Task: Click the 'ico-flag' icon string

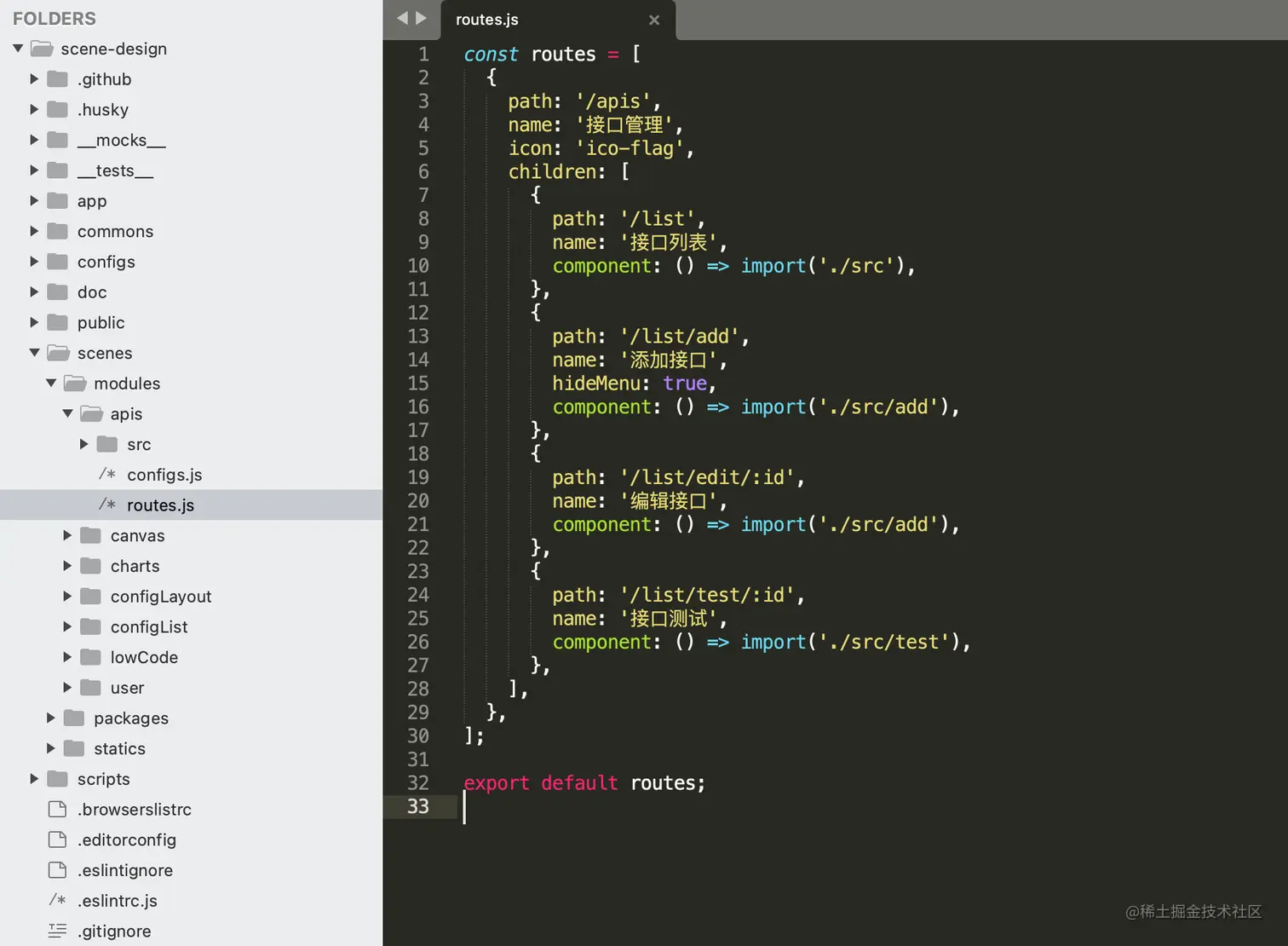Action: (x=630, y=148)
